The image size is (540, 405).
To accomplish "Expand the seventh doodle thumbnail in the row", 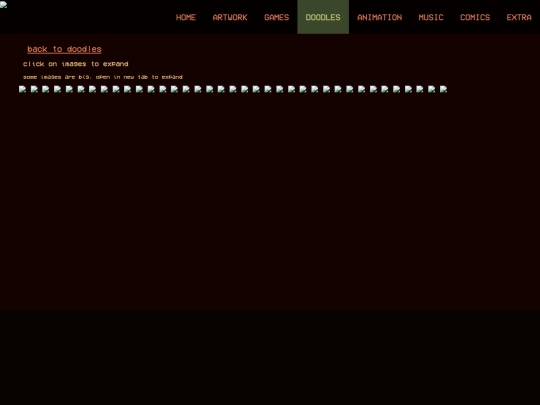I will 93,89.
